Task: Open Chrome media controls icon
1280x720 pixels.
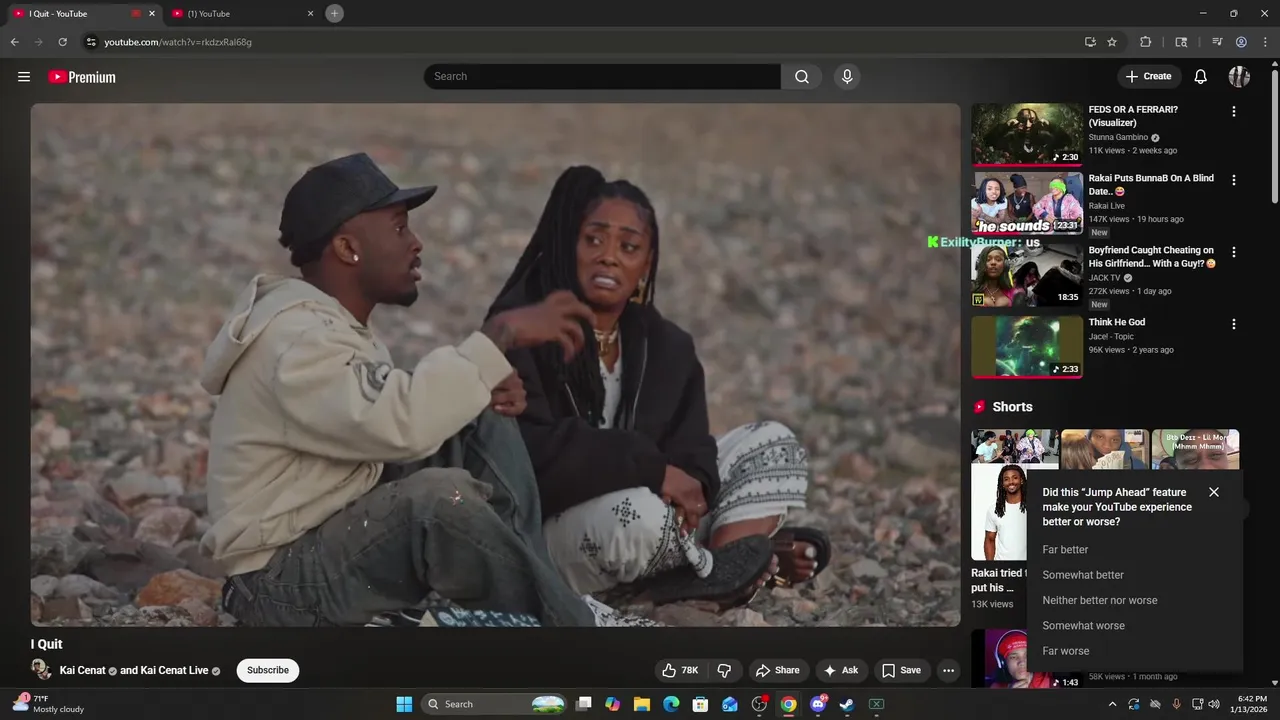Action: coord(1217,42)
